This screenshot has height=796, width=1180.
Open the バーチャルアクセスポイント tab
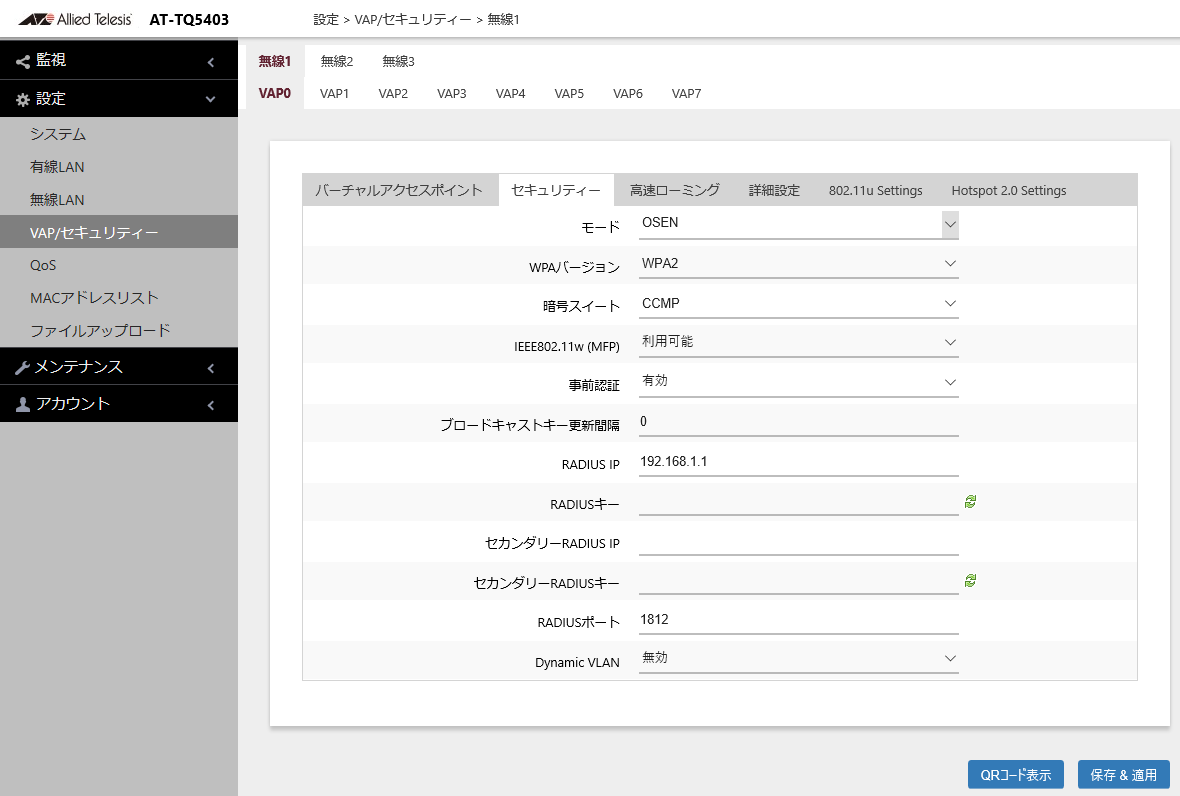[399, 190]
